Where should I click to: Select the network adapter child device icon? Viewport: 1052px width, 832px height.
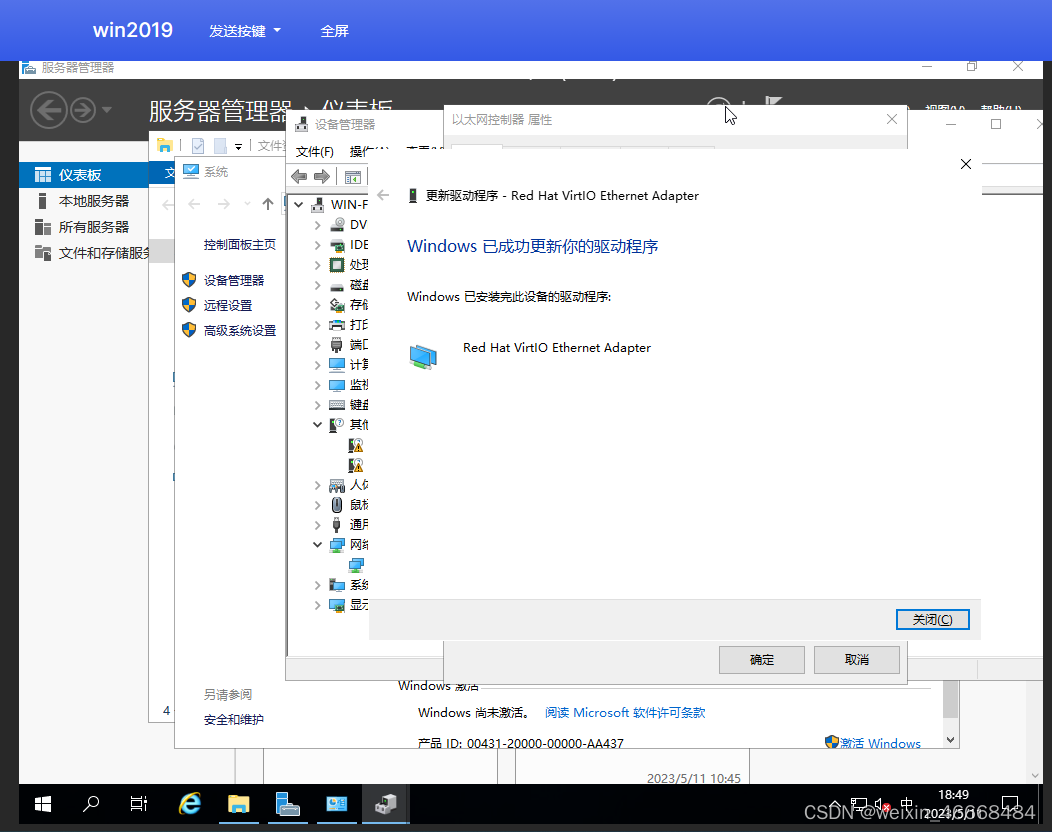point(356,564)
